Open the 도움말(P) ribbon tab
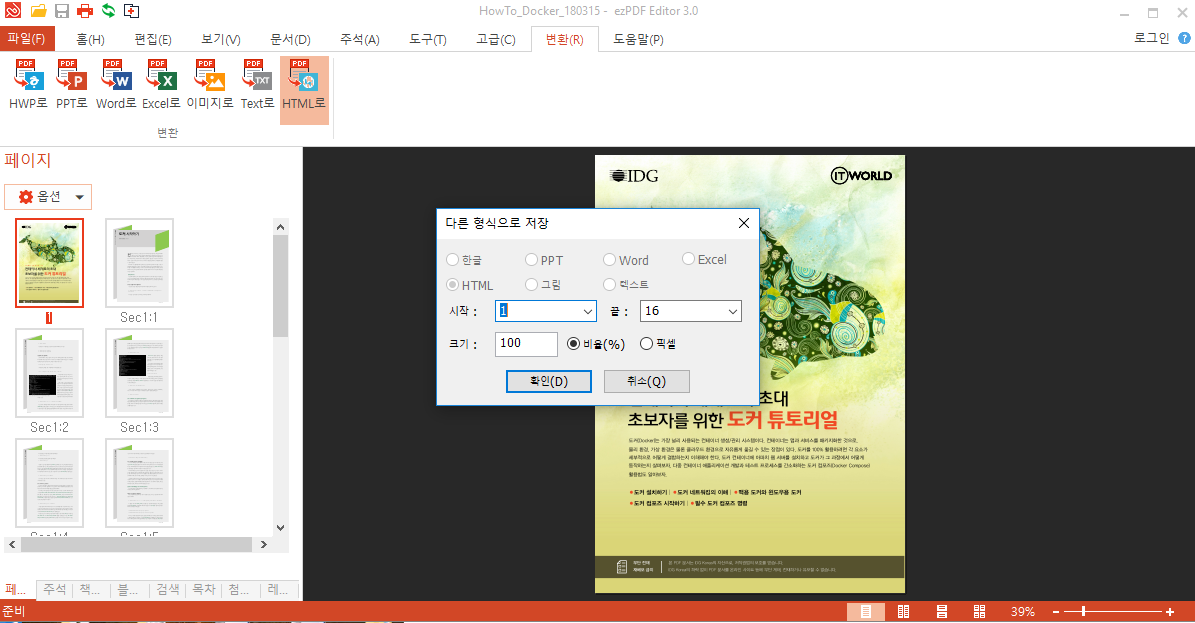The image size is (1195, 623). click(638, 39)
